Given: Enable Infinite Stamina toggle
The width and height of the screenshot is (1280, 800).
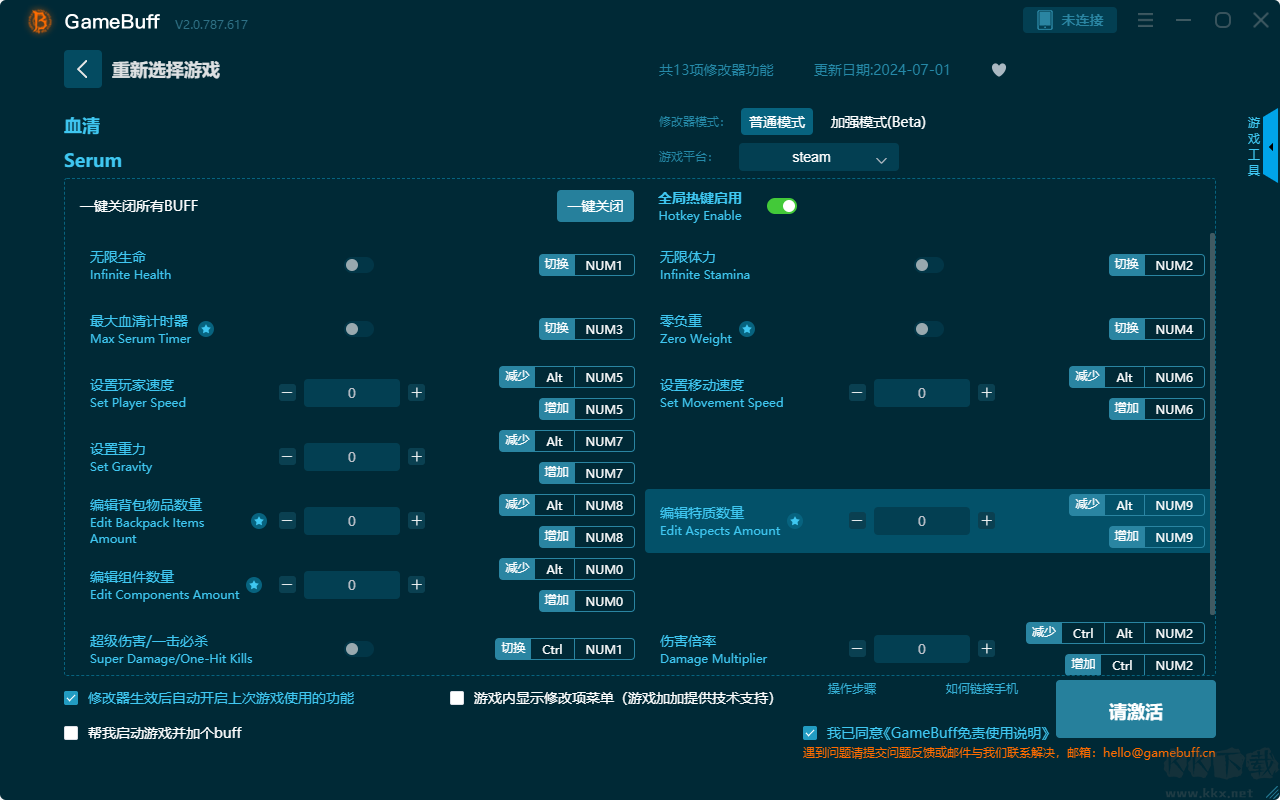Looking at the screenshot, I should coord(929,265).
